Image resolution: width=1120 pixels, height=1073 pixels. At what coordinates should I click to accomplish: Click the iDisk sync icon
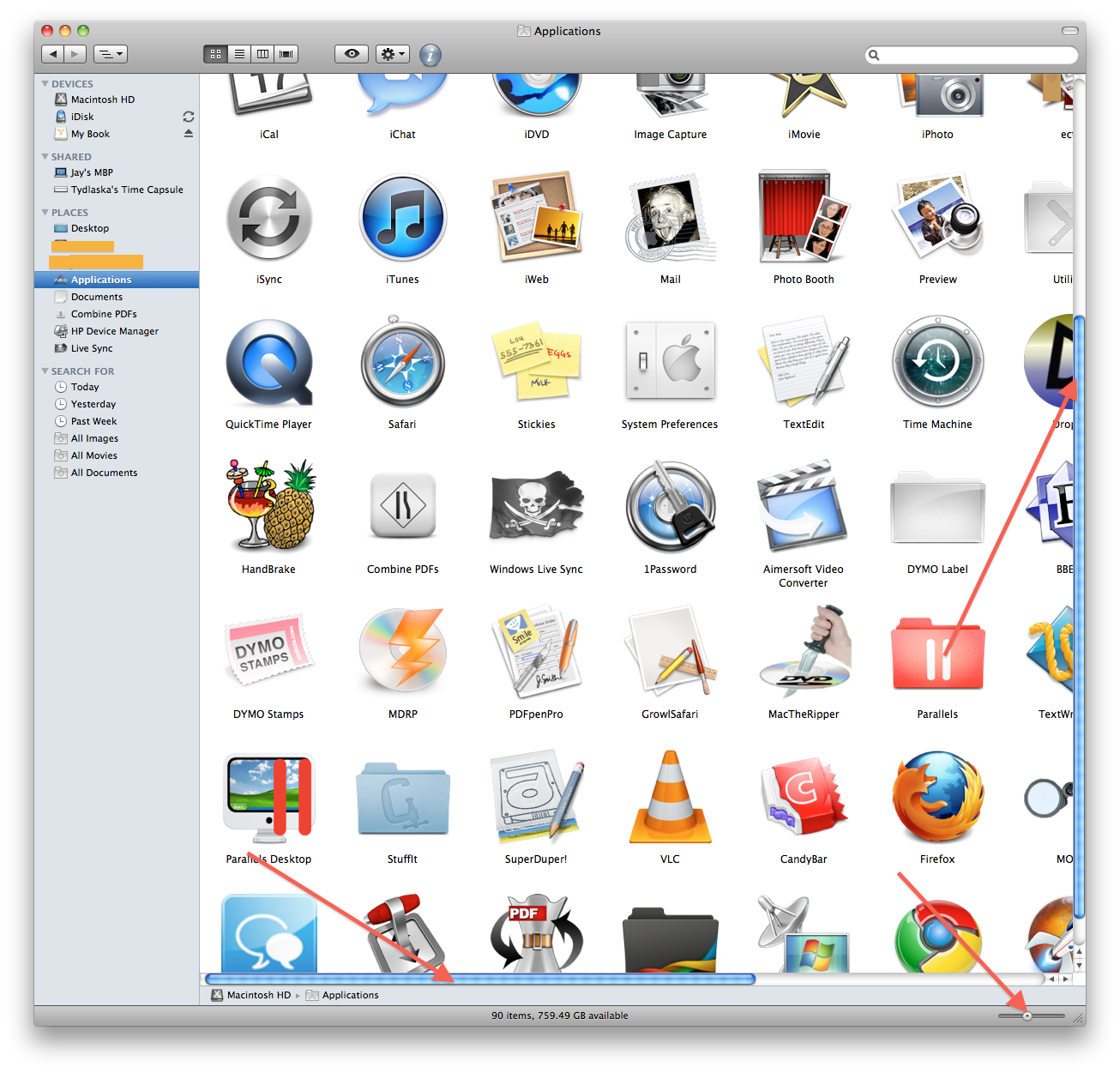[x=189, y=117]
